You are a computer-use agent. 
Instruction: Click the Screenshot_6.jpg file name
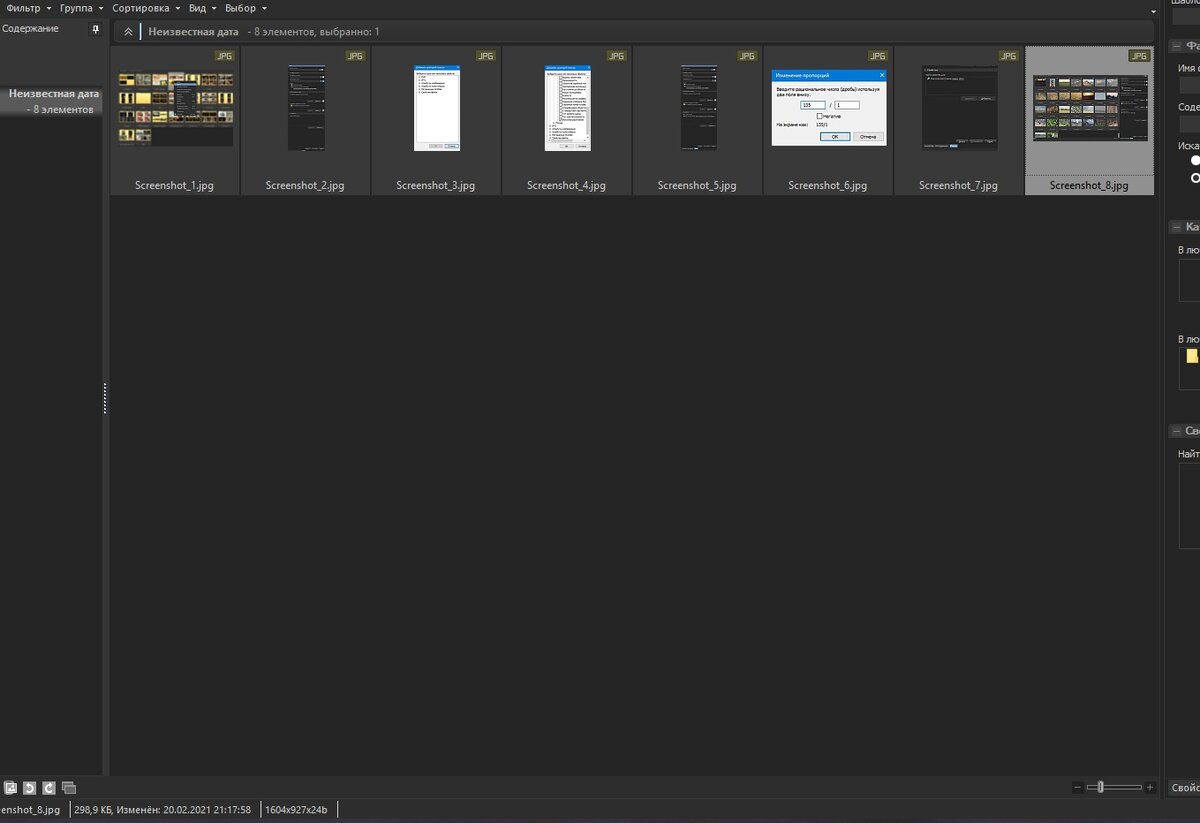(x=828, y=186)
